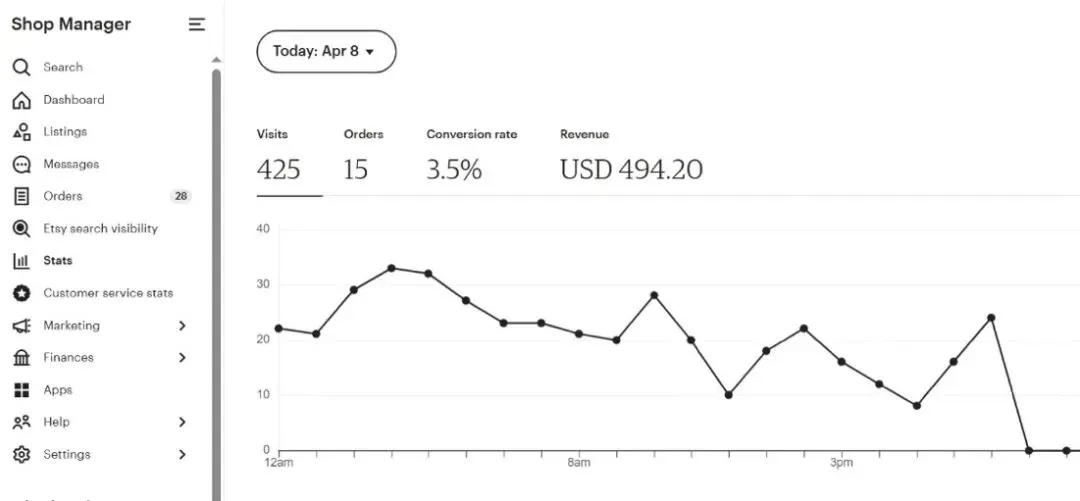Image resolution: width=1080 pixels, height=501 pixels.
Task: Click the highest peak point on chart
Action: coord(391,268)
